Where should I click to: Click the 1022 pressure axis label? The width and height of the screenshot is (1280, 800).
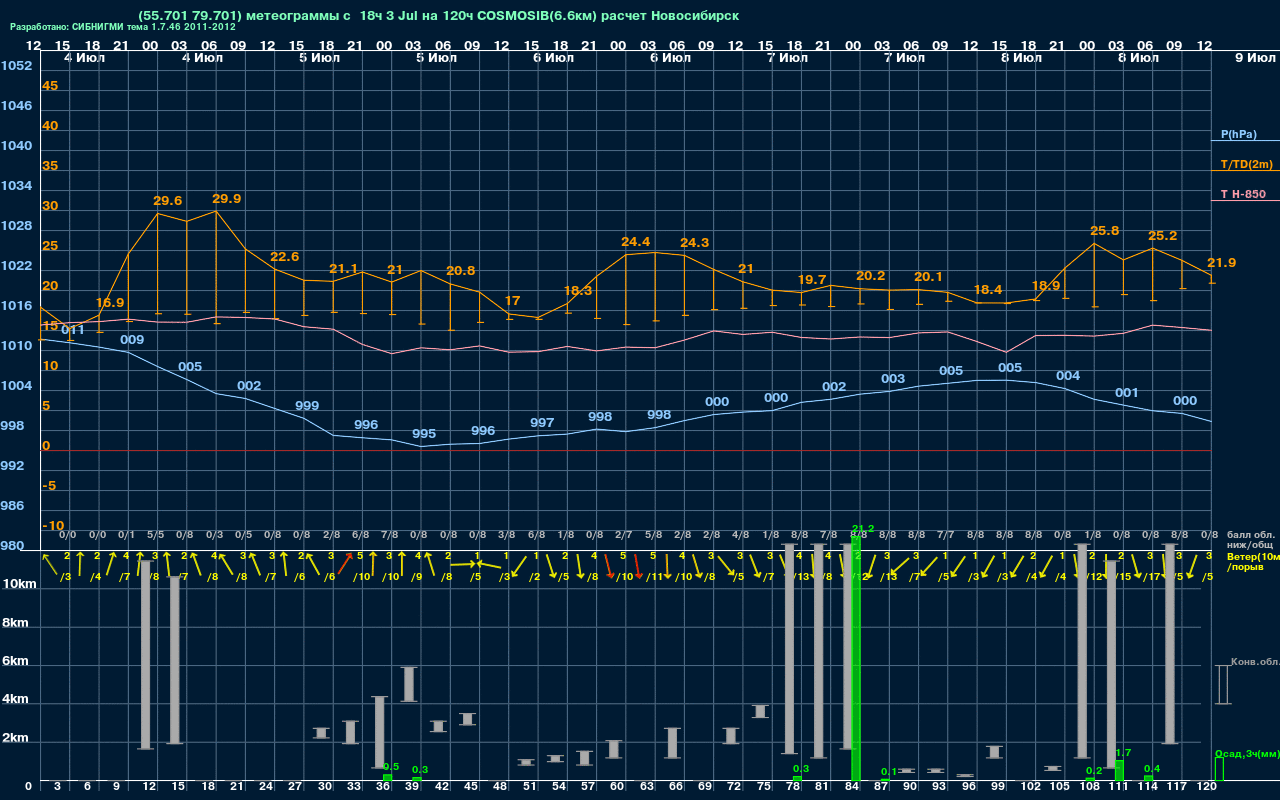(16, 266)
